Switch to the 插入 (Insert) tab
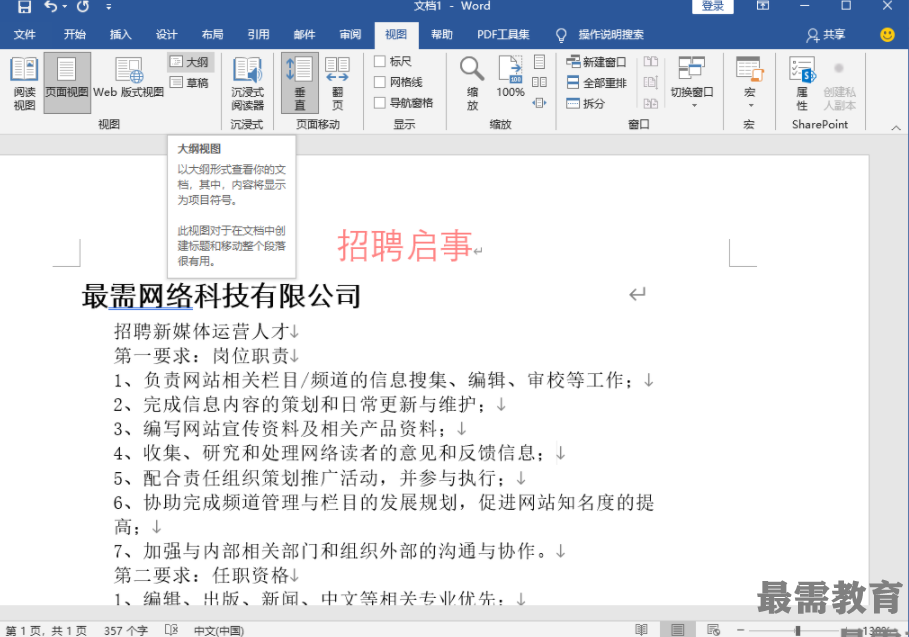 (121, 35)
